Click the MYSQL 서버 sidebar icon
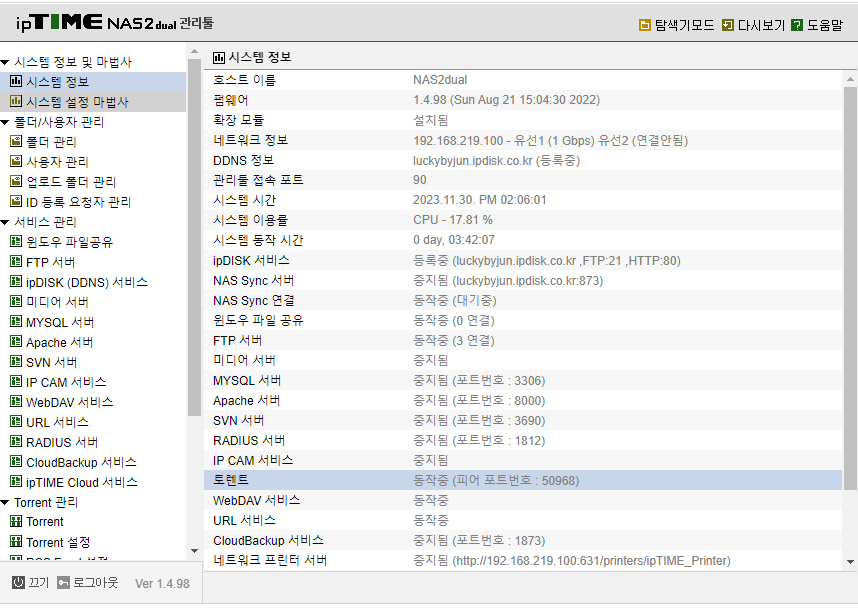The image size is (858, 610). tap(16, 322)
